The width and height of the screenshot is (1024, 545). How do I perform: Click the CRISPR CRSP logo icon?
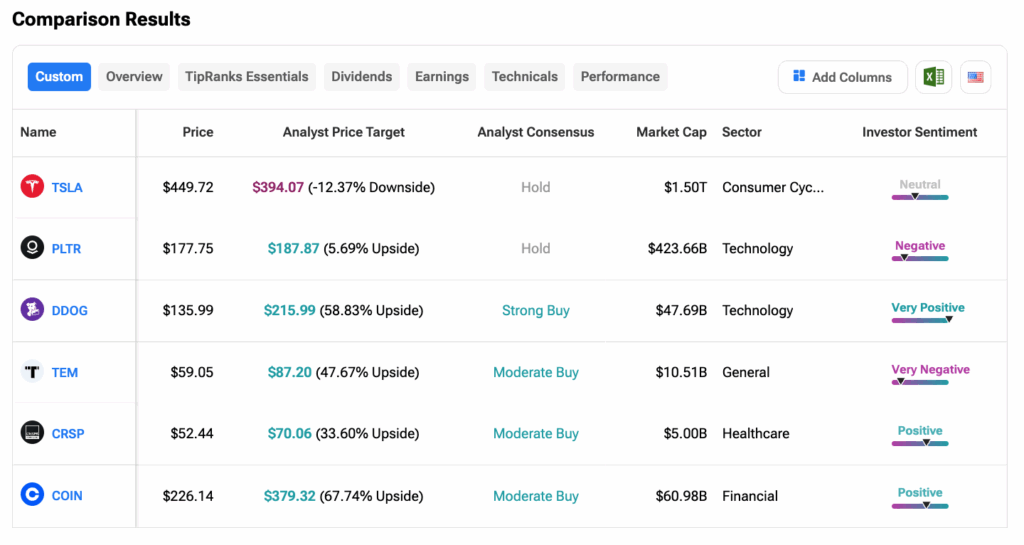[x=32, y=433]
